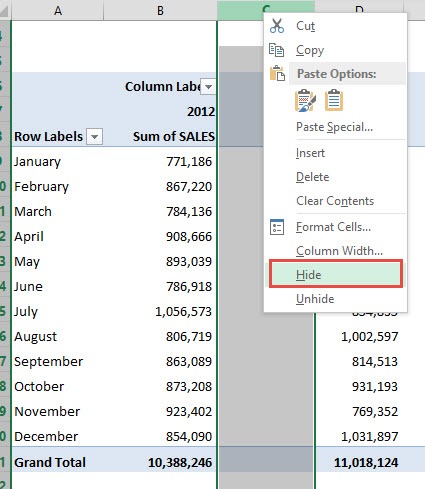Choose Unhide from context menu

(335, 299)
